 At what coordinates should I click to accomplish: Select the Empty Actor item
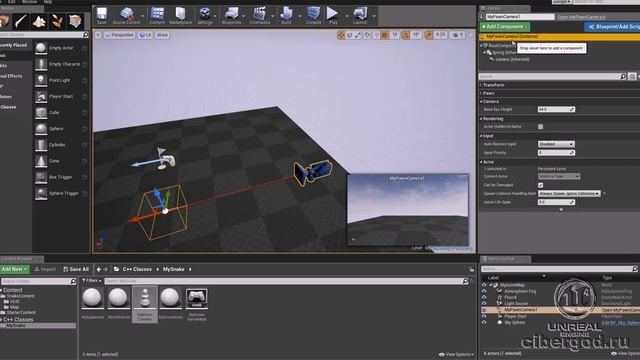[x=61, y=48]
